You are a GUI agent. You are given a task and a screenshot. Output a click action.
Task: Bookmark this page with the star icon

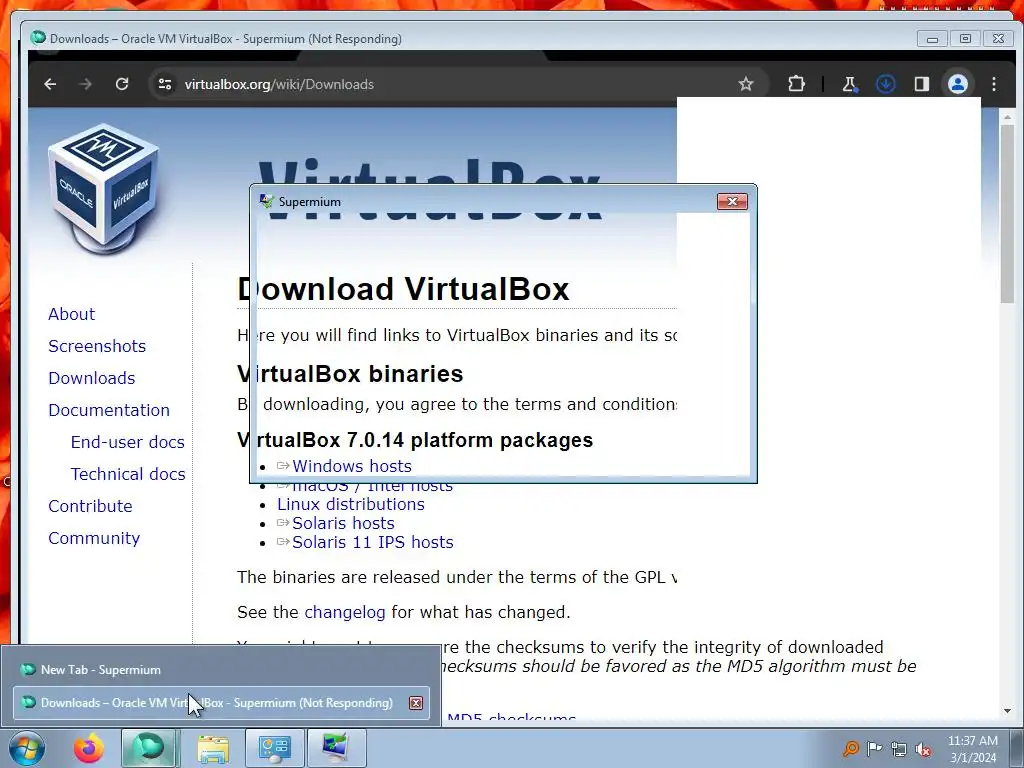(746, 84)
